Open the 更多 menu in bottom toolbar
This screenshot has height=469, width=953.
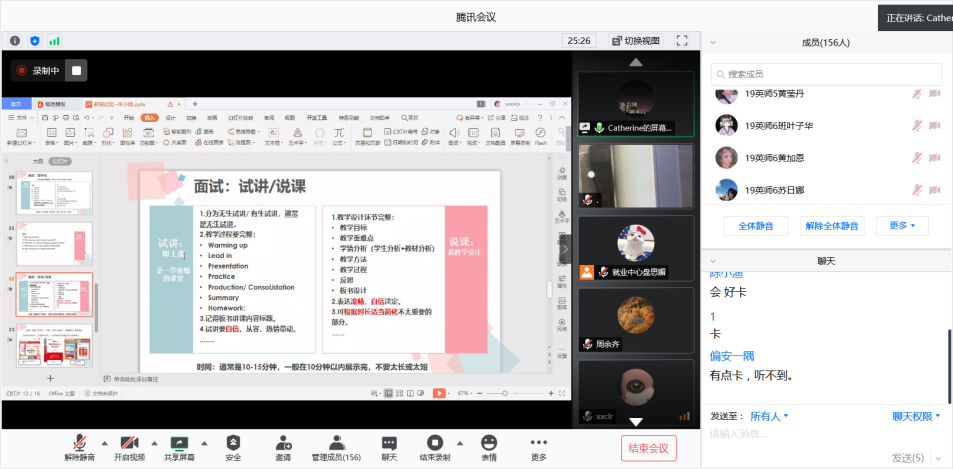pos(539,442)
